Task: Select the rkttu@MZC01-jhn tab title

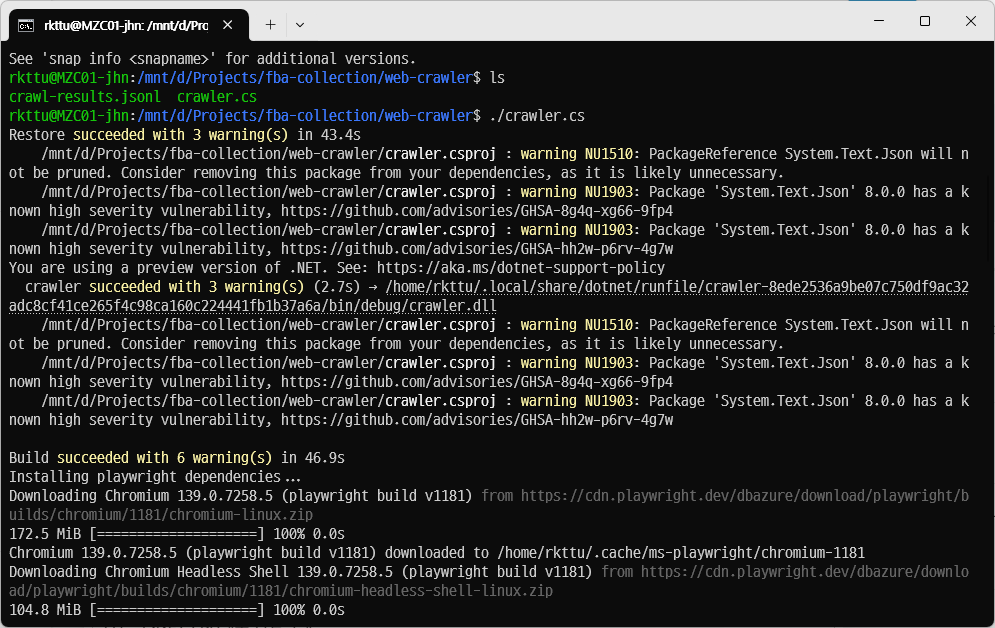Action: pos(124,23)
